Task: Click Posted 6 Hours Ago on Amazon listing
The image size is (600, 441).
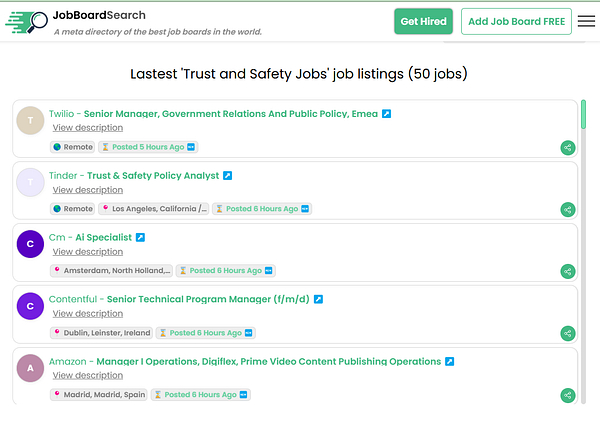Action: tap(201, 395)
